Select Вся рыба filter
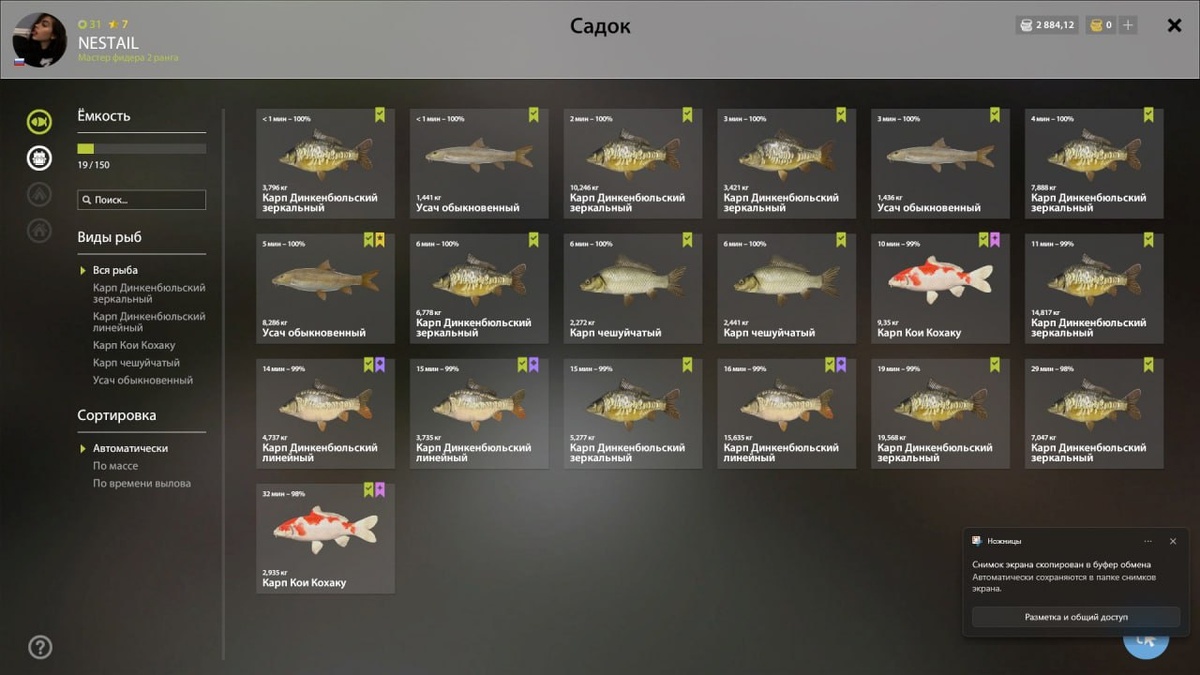This screenshot has height=675, width=1200. pos(115,270)
